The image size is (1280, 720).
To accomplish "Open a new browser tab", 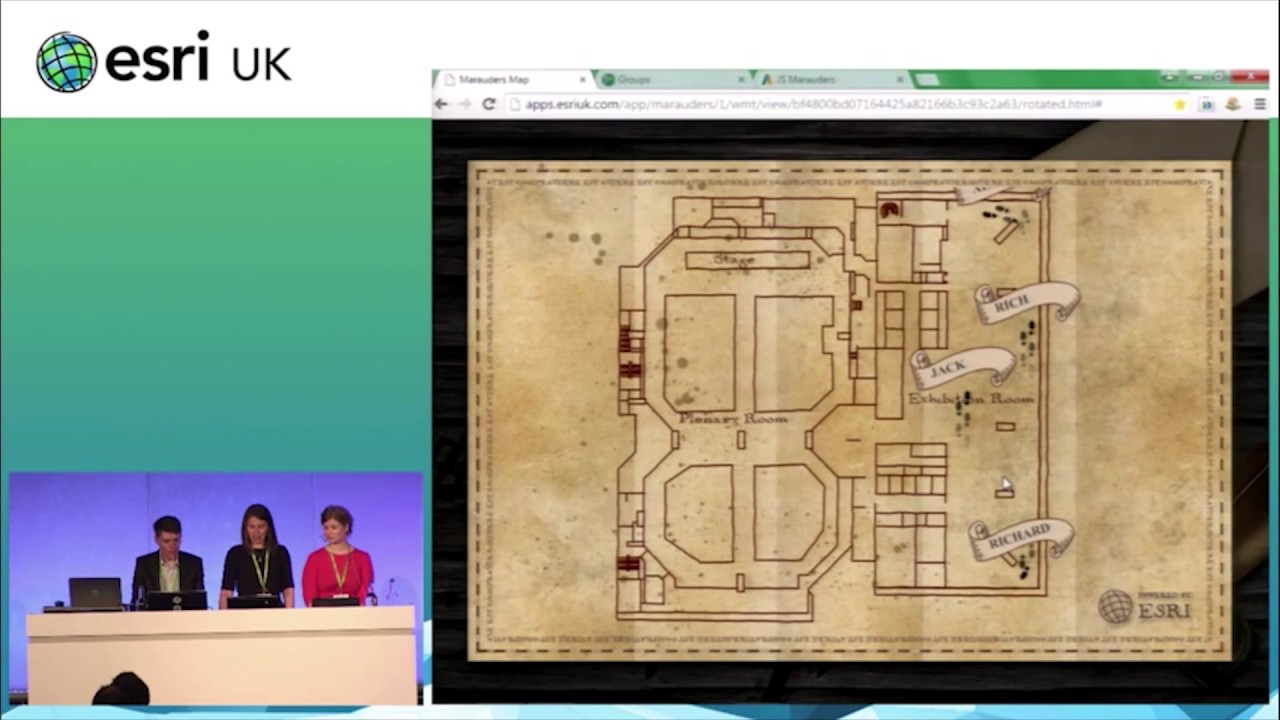I will [927, 80].
